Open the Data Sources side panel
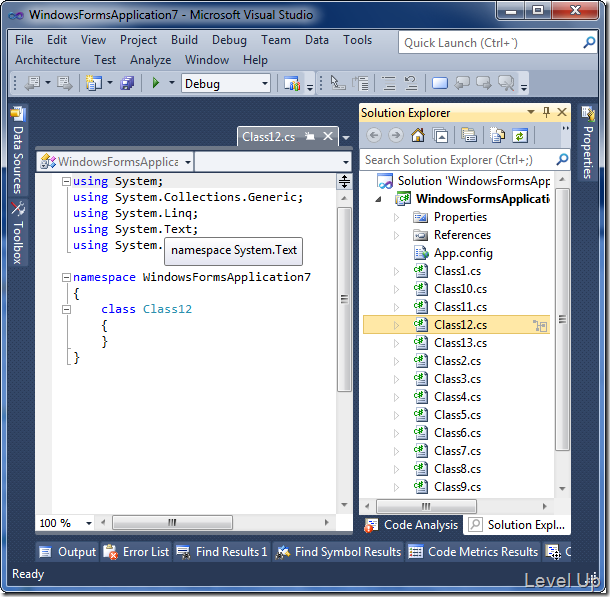Viewport: 610px width, 597px height. pyautogui.click(x=18, y=151)
